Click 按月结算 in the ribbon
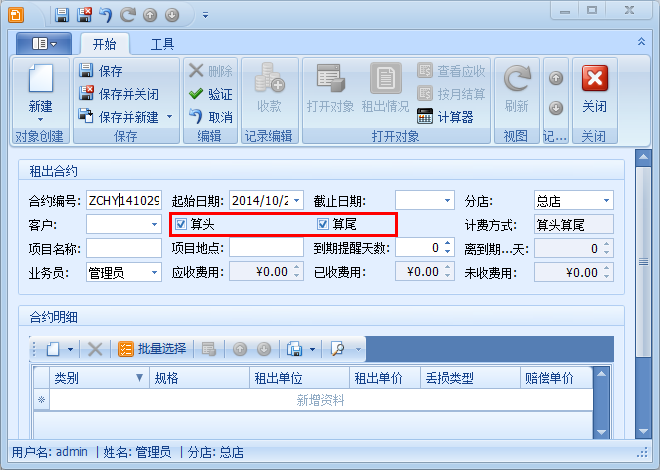This screenshot has height=470, width=660. tap(451, 93)
